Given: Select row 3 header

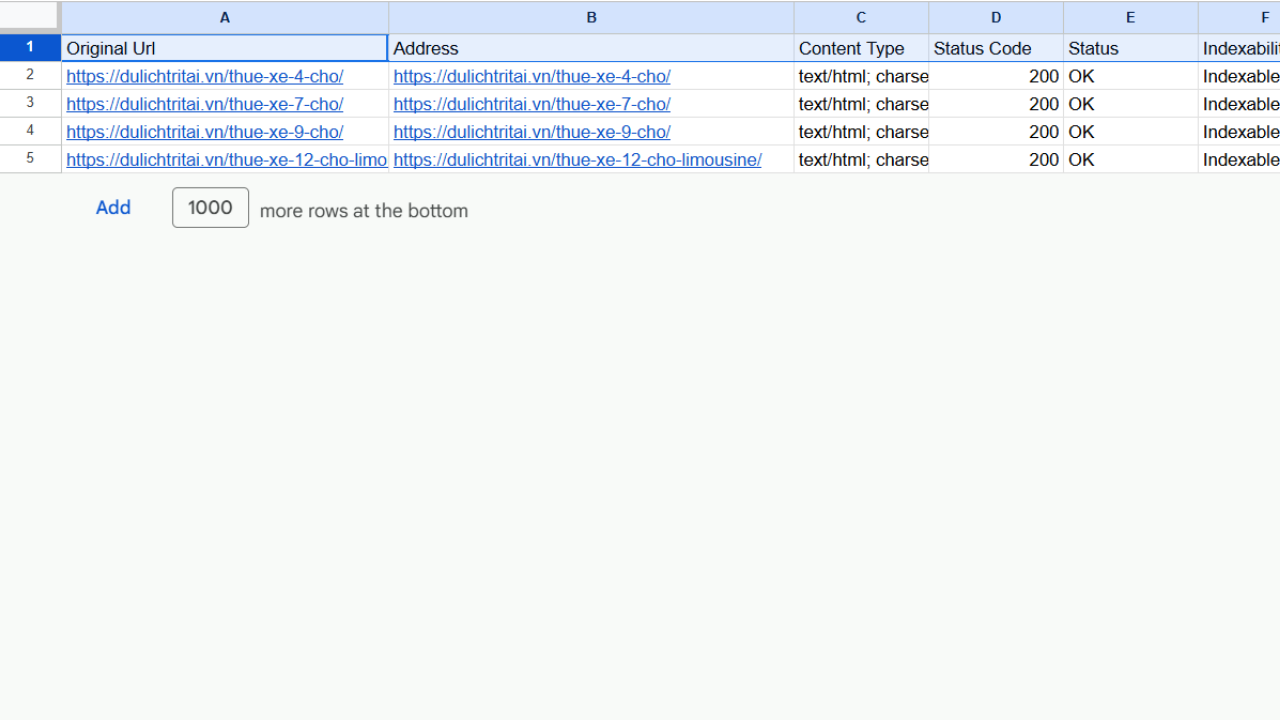Looking at the screenshot, I should (30, 103).
